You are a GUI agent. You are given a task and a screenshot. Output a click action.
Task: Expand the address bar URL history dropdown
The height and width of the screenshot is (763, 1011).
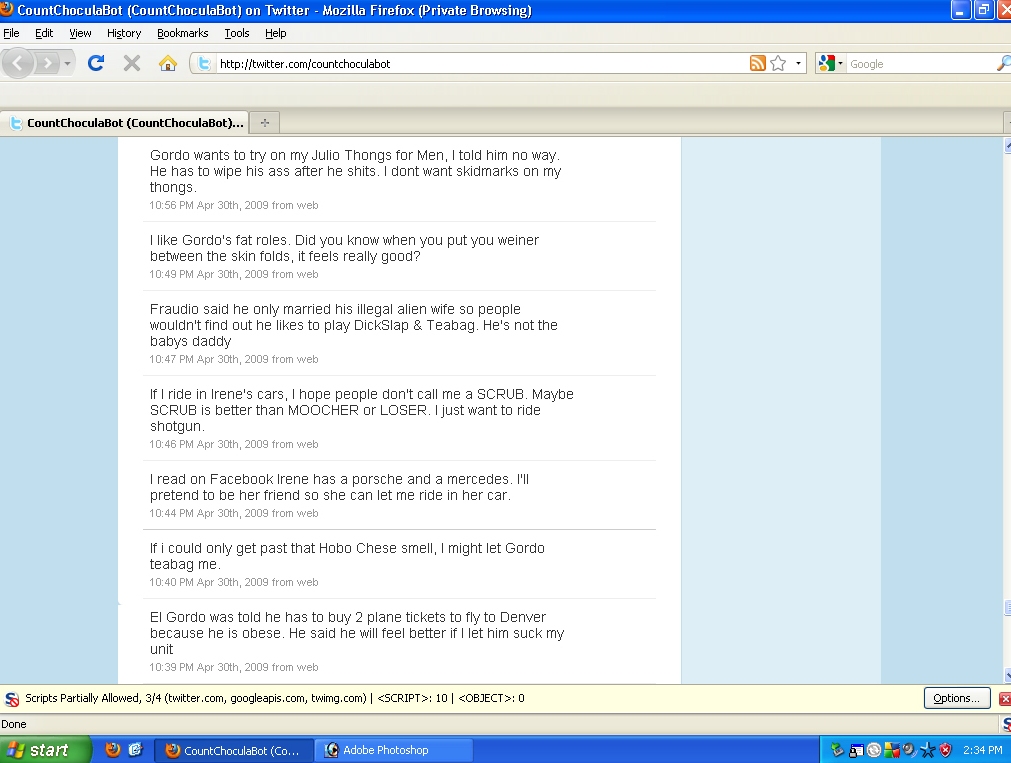[798, 63]
